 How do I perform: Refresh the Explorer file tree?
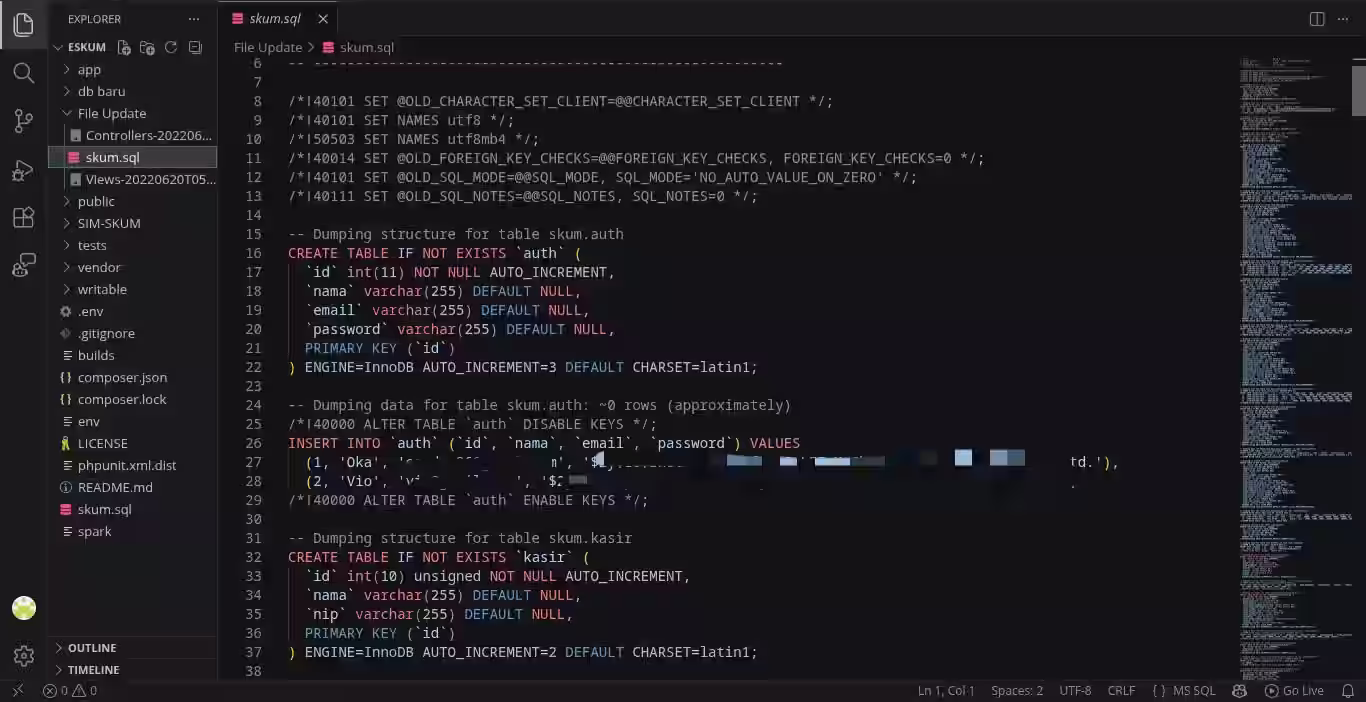(171, 47)
